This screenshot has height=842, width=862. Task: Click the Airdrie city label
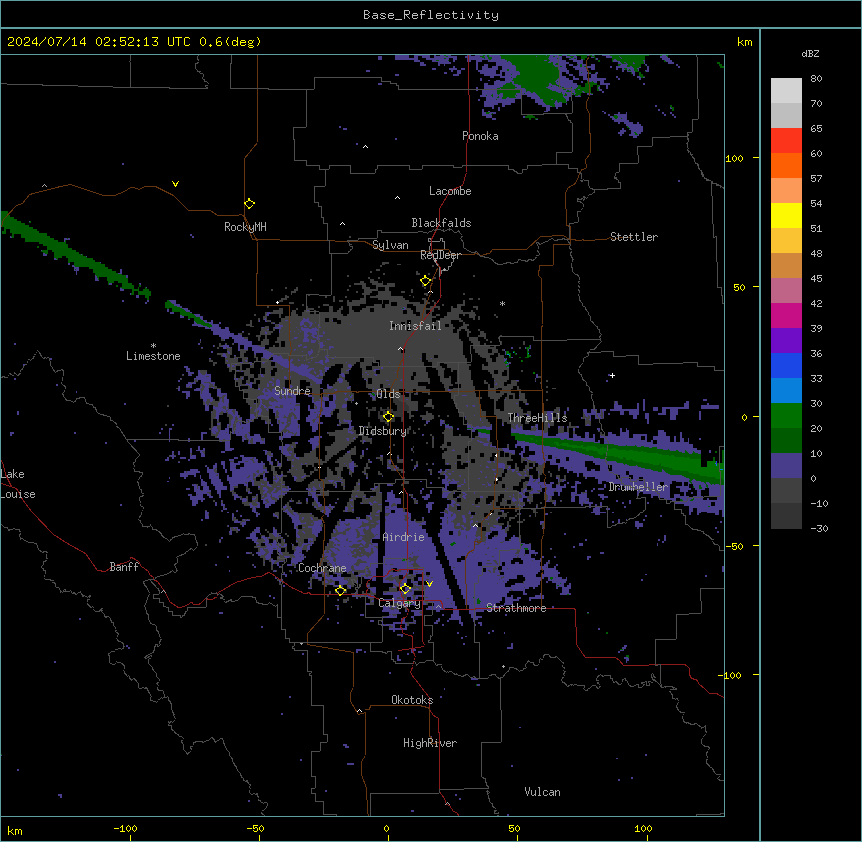coord(404,537)
